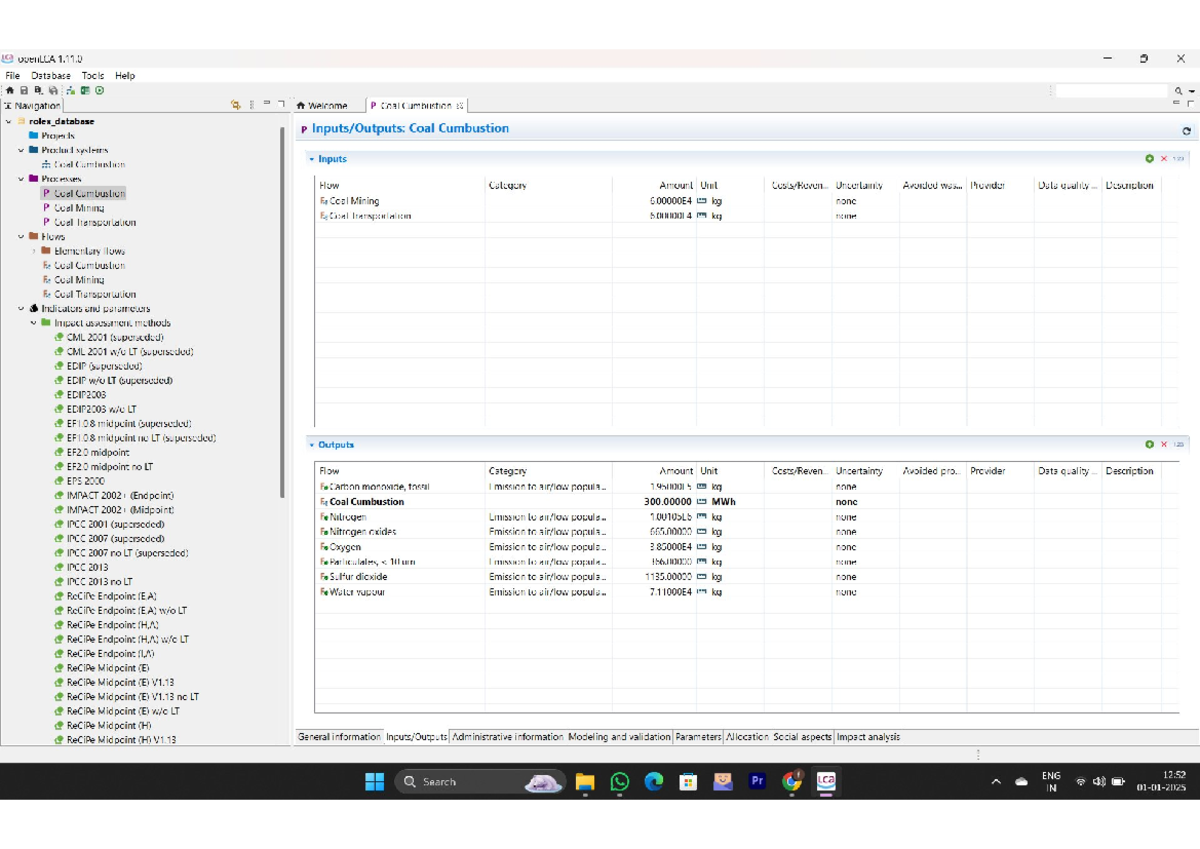Viewport: 1200px width, 849px height.
Task: Open the Parameters tab
Action: coord(698,737)
